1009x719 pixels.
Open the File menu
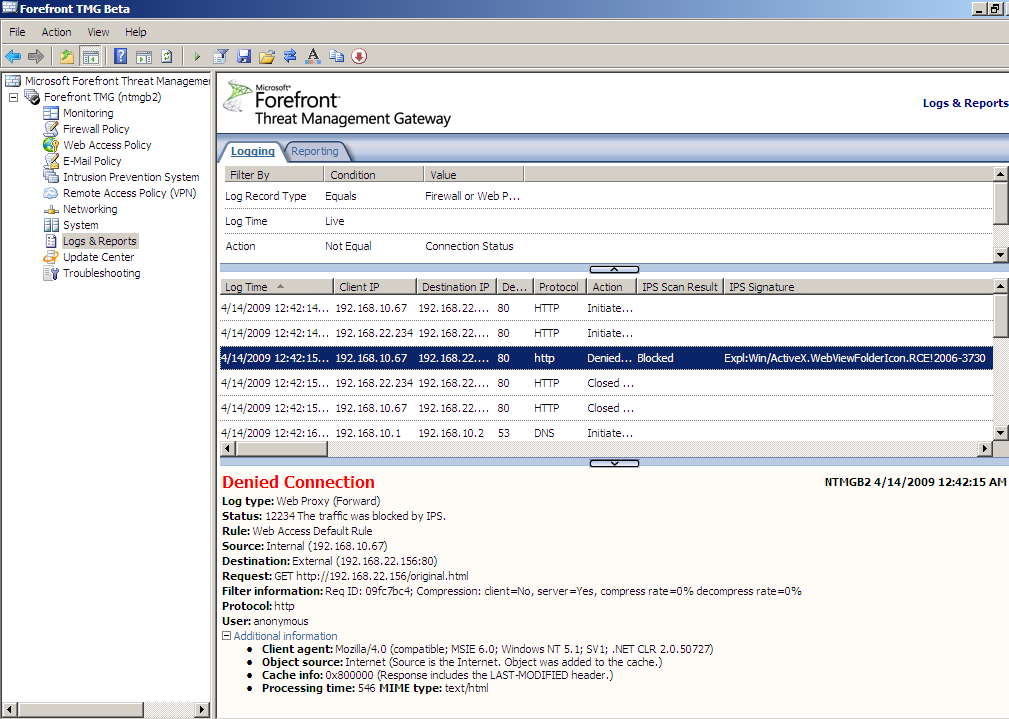click(17, 32)
